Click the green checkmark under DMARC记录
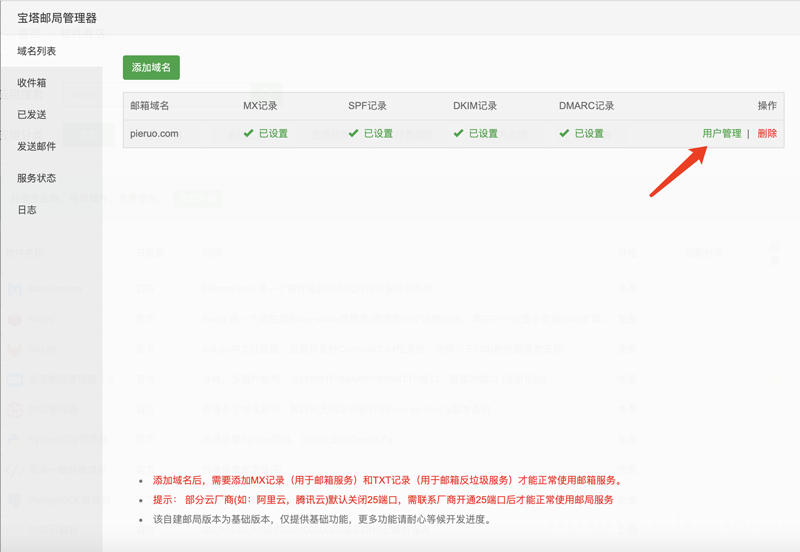This screenshot has width=800, height=552. (x=565, y=134)
